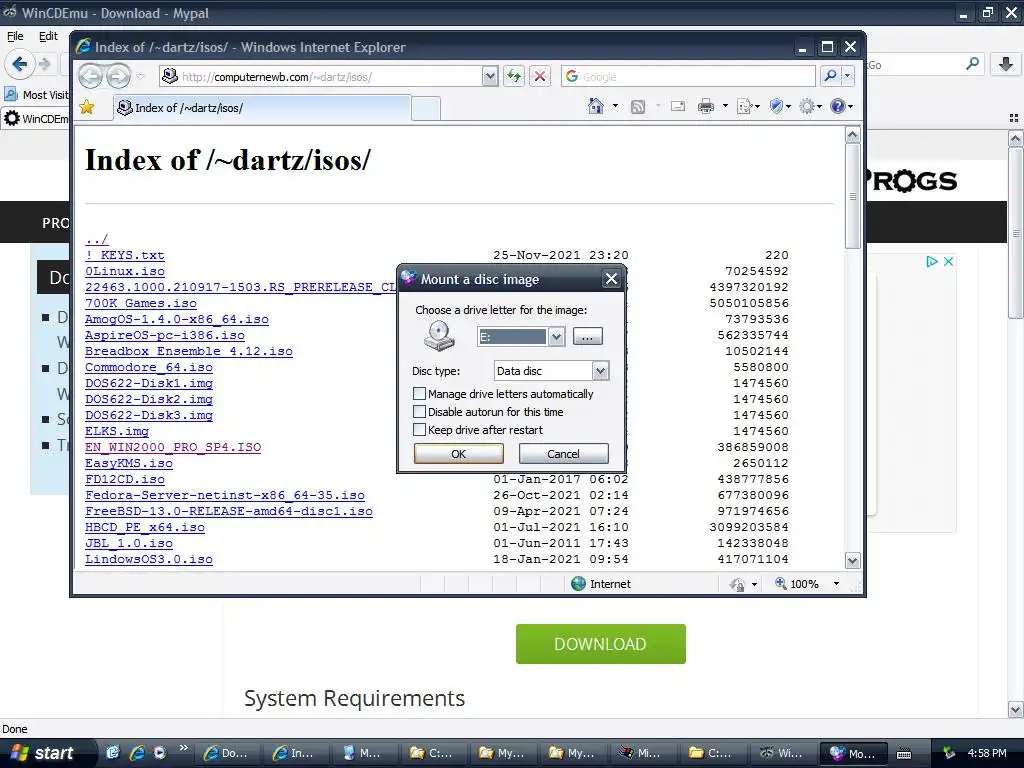The width and height of the screenshot is (1024, 768).
Task: Click the Google search box in IE
Action: click(x=688, y=76)
